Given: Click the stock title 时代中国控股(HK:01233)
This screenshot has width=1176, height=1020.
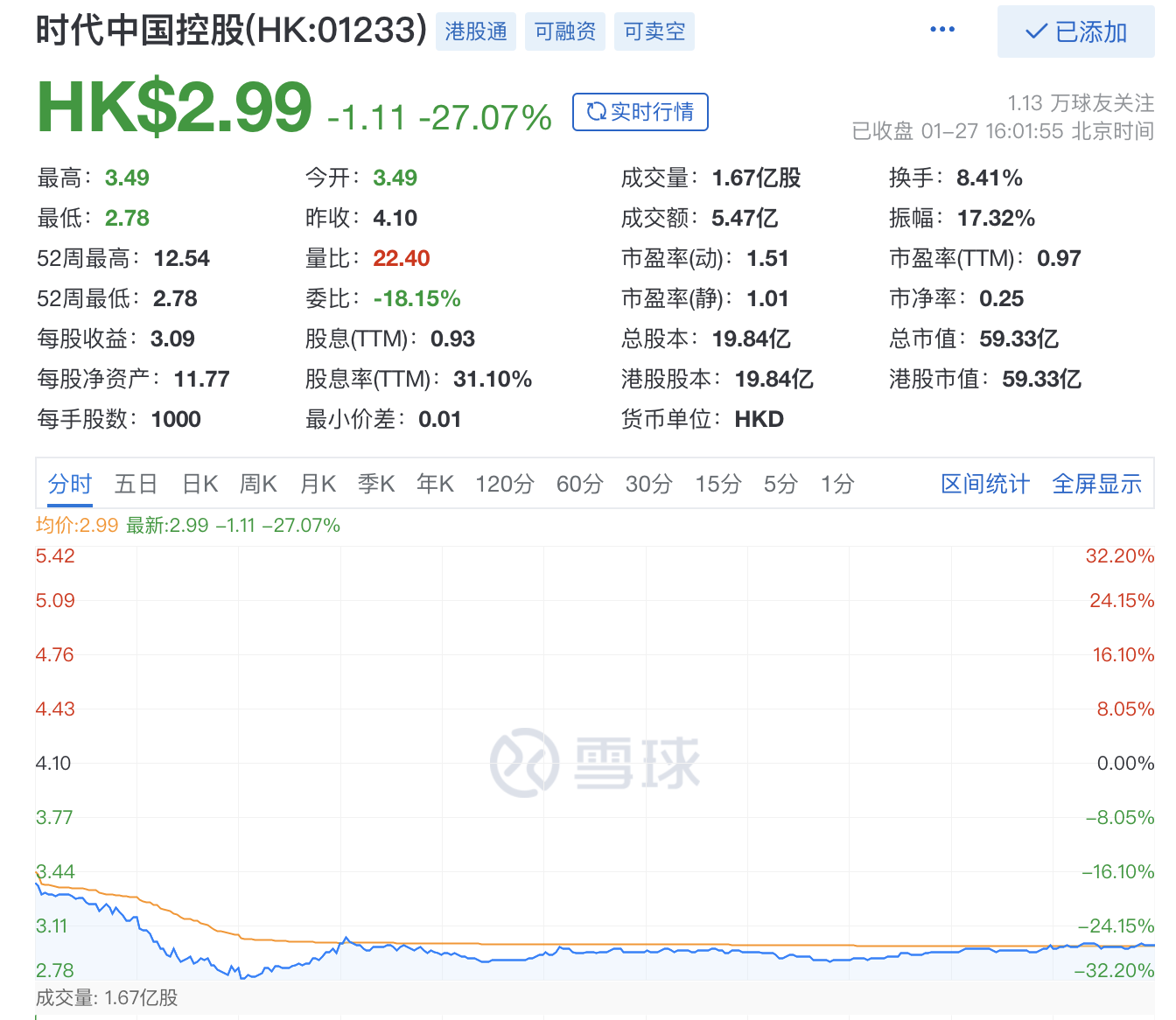Looking at the screenshot, I should [x=232, y=31].
